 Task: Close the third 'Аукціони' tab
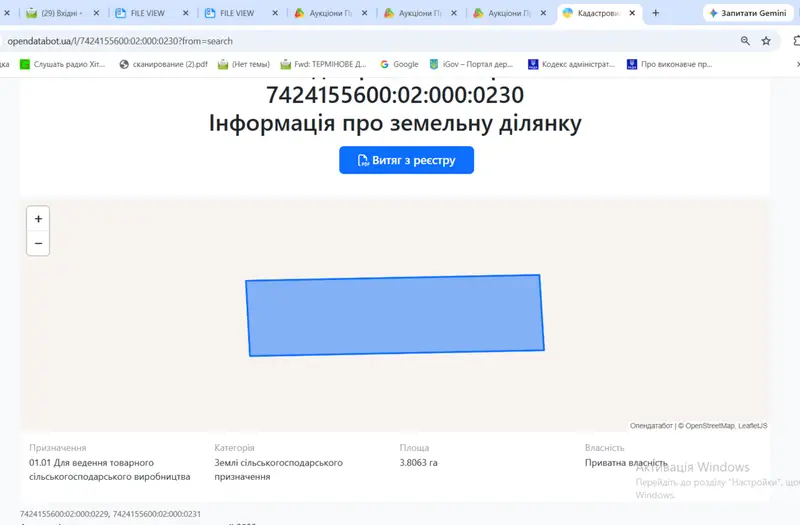(543, 13)
